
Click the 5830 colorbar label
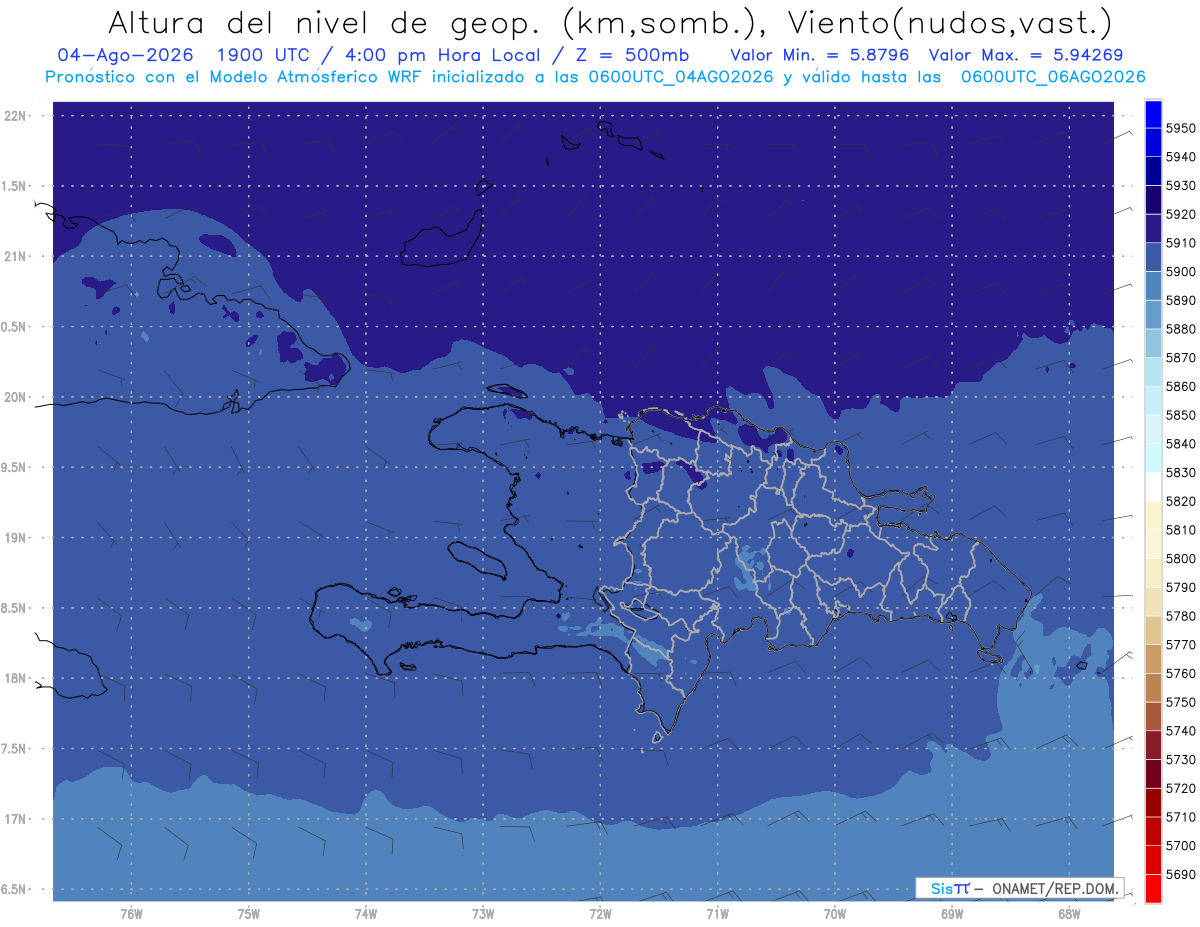[1181, 472]
